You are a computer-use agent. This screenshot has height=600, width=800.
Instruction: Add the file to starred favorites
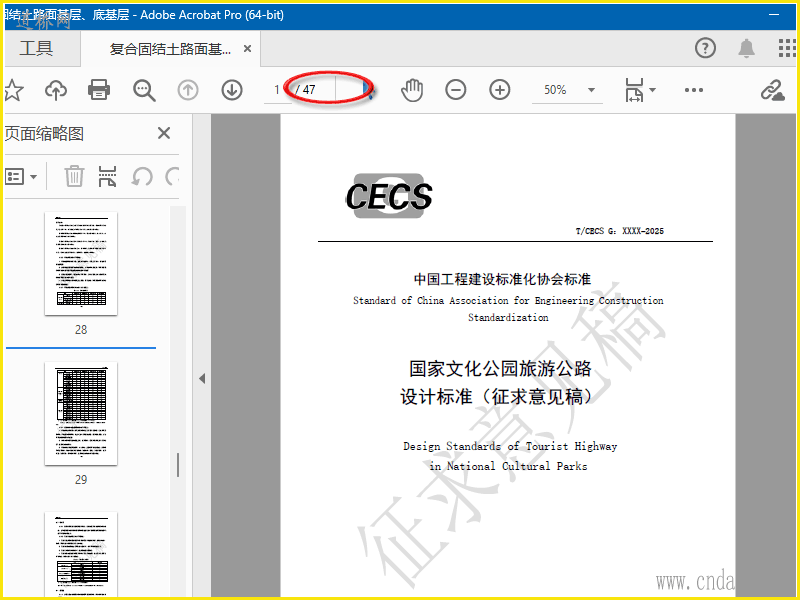click(13, 90)
